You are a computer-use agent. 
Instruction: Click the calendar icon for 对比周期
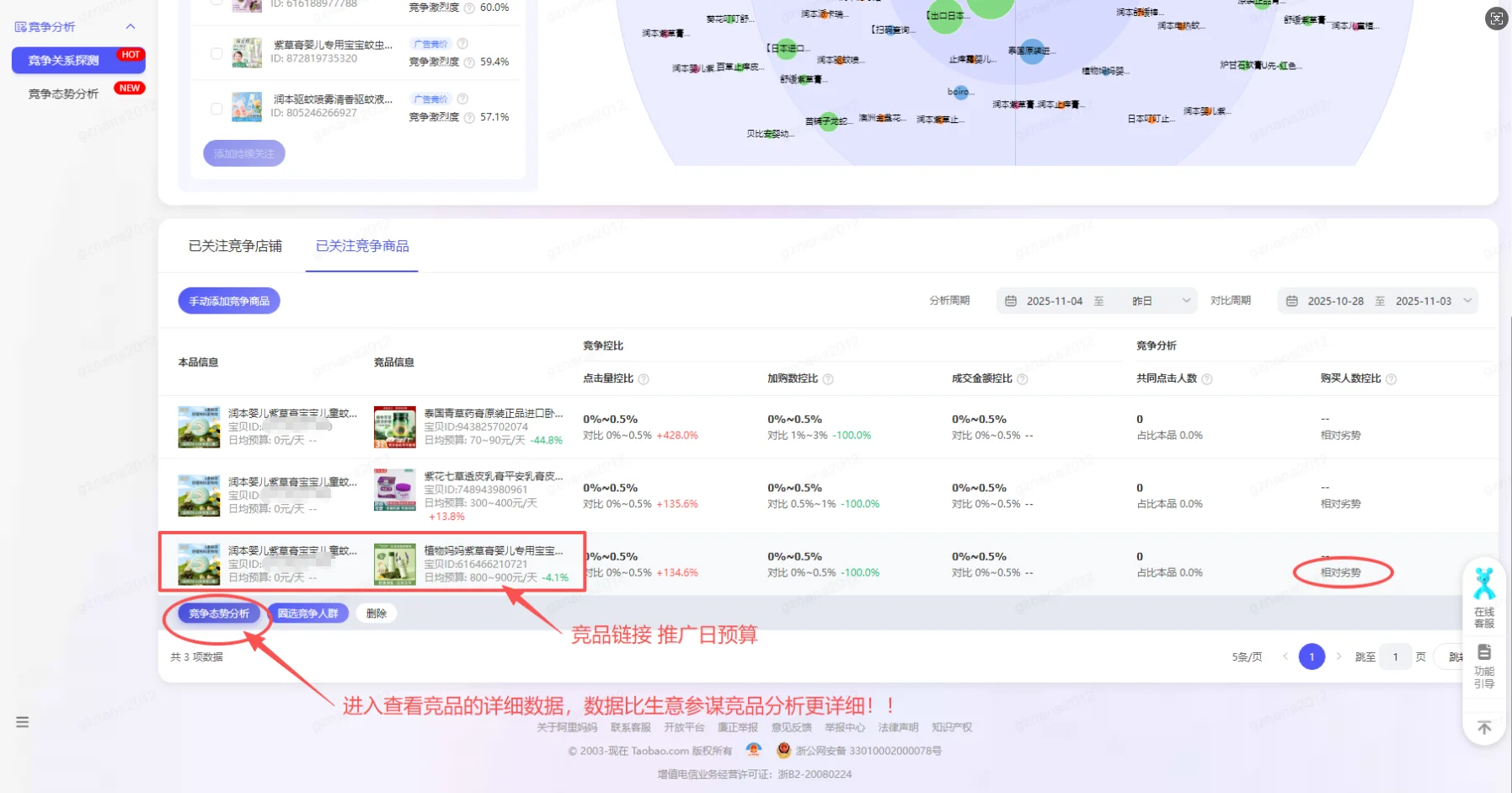tap(1291, 300)
